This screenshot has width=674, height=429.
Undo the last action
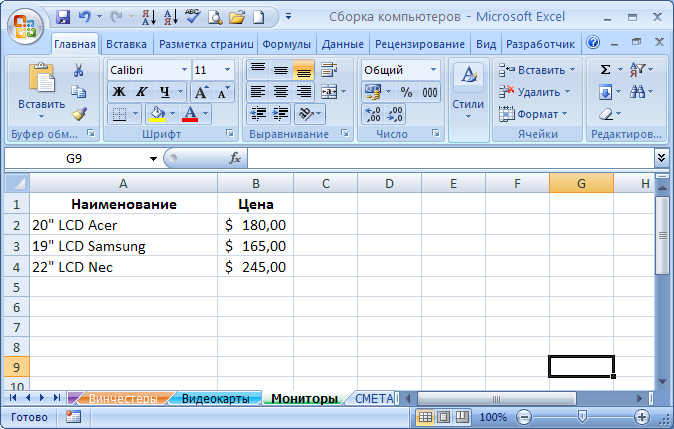(x=84, y=17)
